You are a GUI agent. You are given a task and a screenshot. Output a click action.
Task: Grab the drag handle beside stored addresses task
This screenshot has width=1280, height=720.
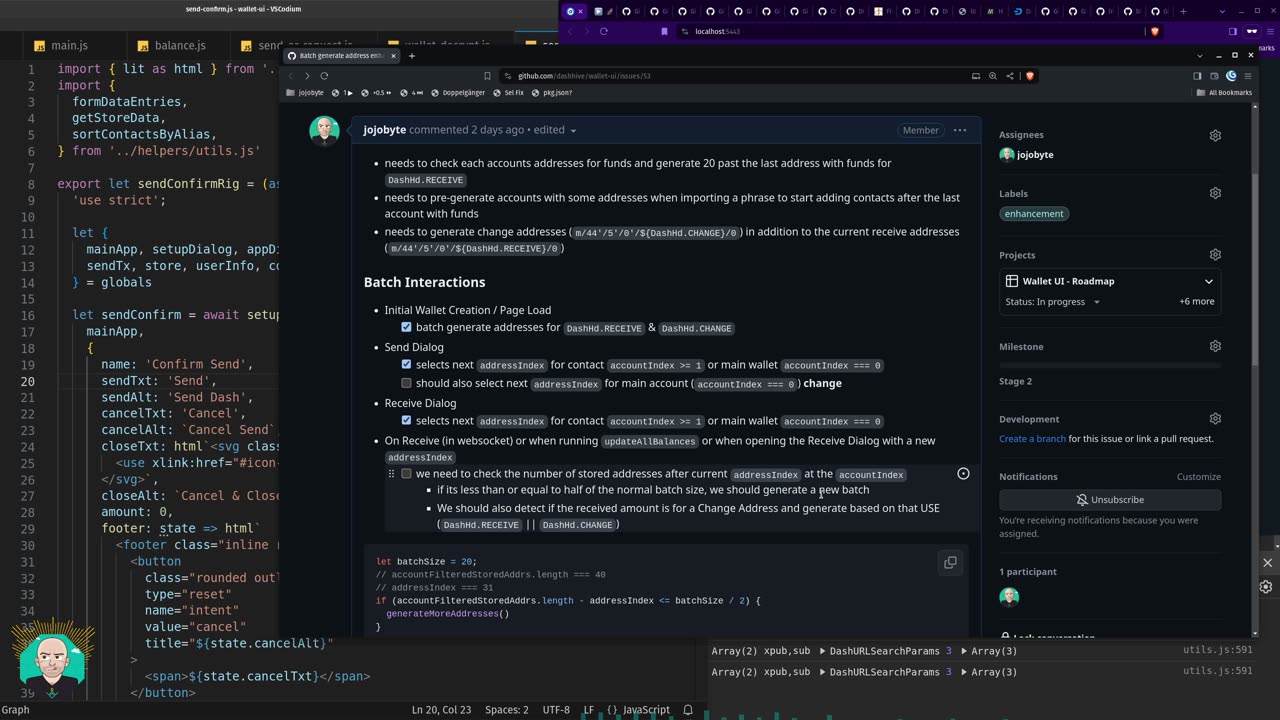[391, 474]
